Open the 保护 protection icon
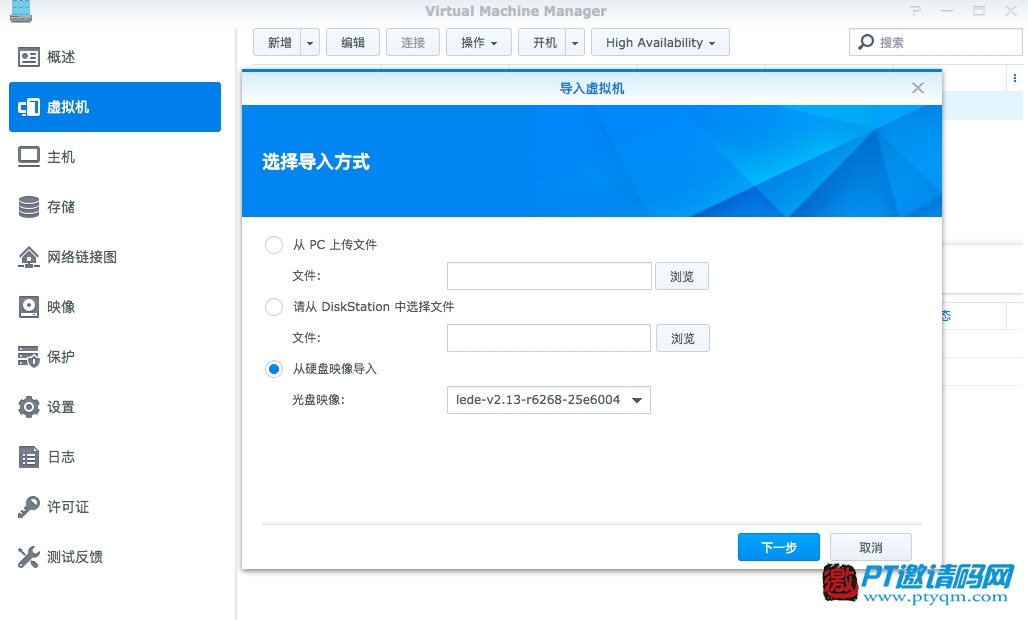 point(28,357)
